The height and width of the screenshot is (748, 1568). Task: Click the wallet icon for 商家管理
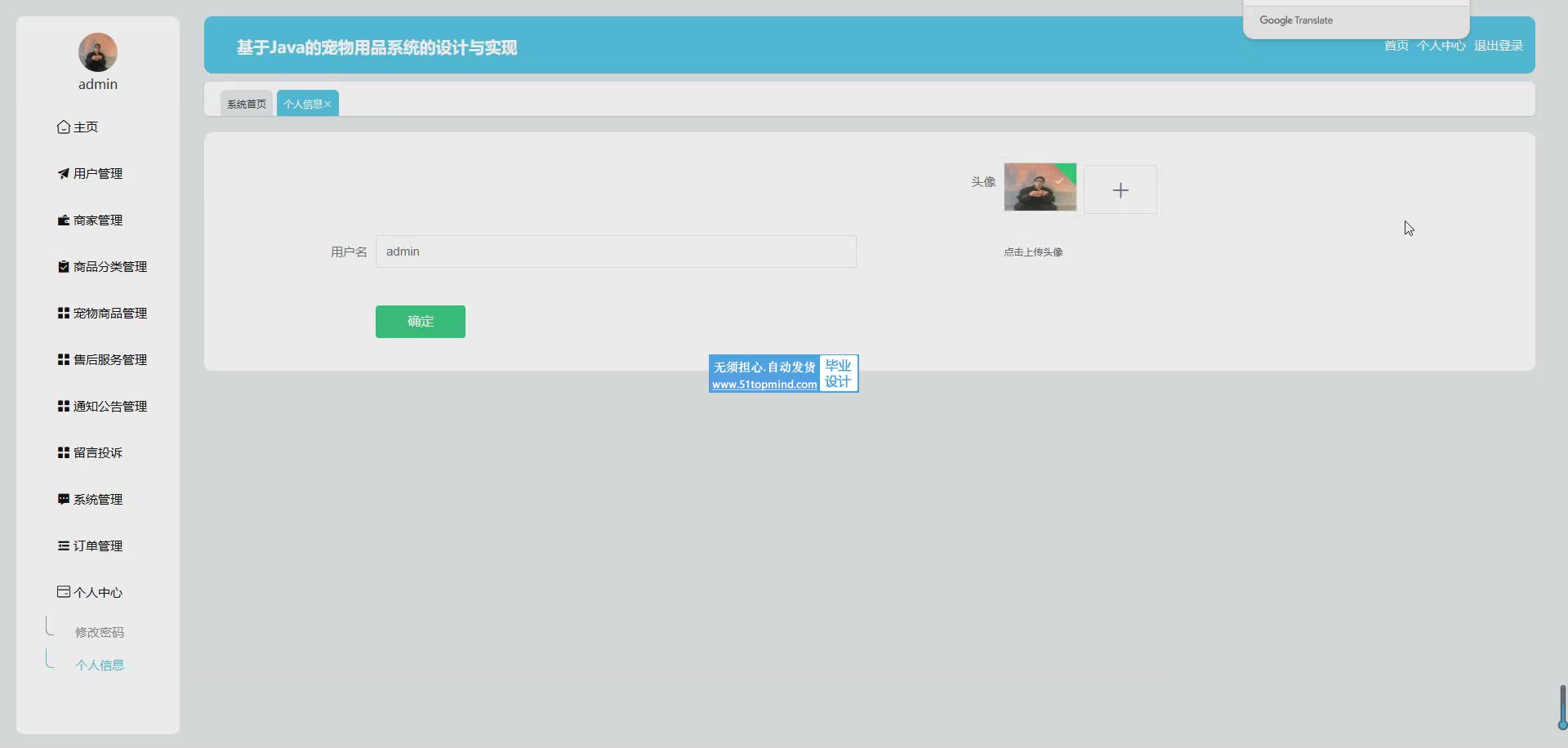(63, 220)
